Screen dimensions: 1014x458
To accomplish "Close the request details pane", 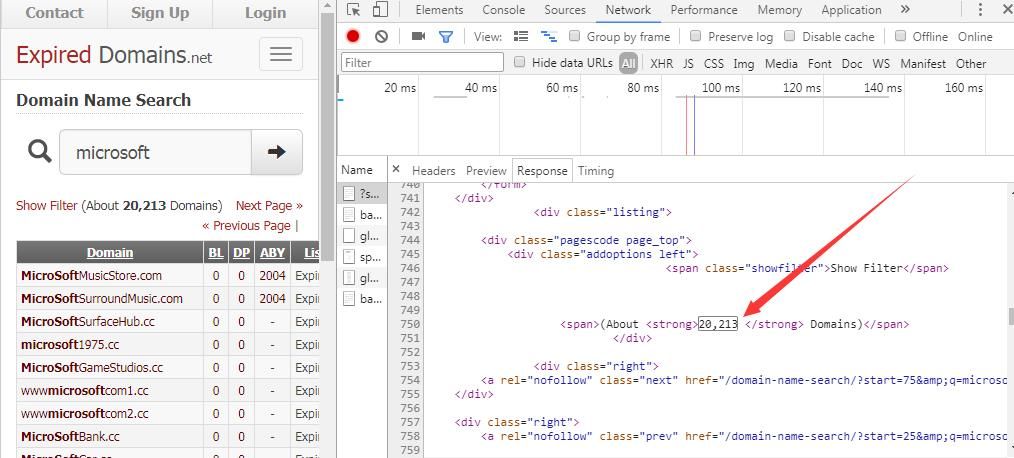I will pyautogui.click(x=396, y=170).
